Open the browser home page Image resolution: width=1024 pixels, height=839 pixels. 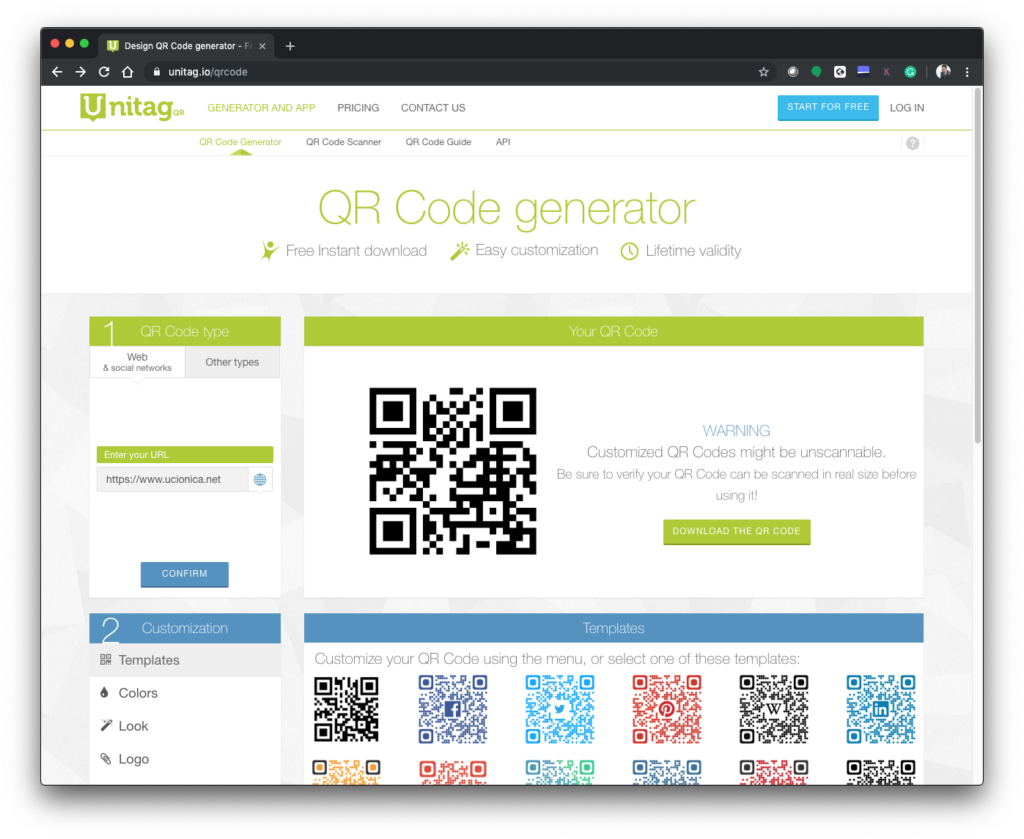tap(127, 72)
